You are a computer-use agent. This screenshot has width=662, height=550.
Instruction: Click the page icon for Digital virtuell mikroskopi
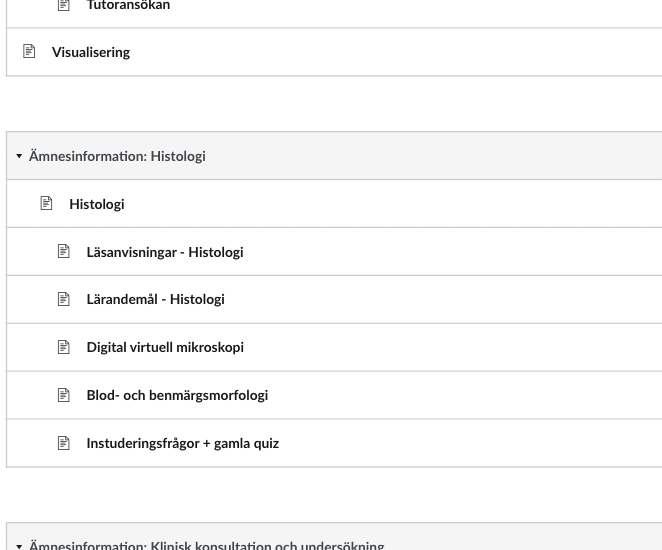(63, 347)
